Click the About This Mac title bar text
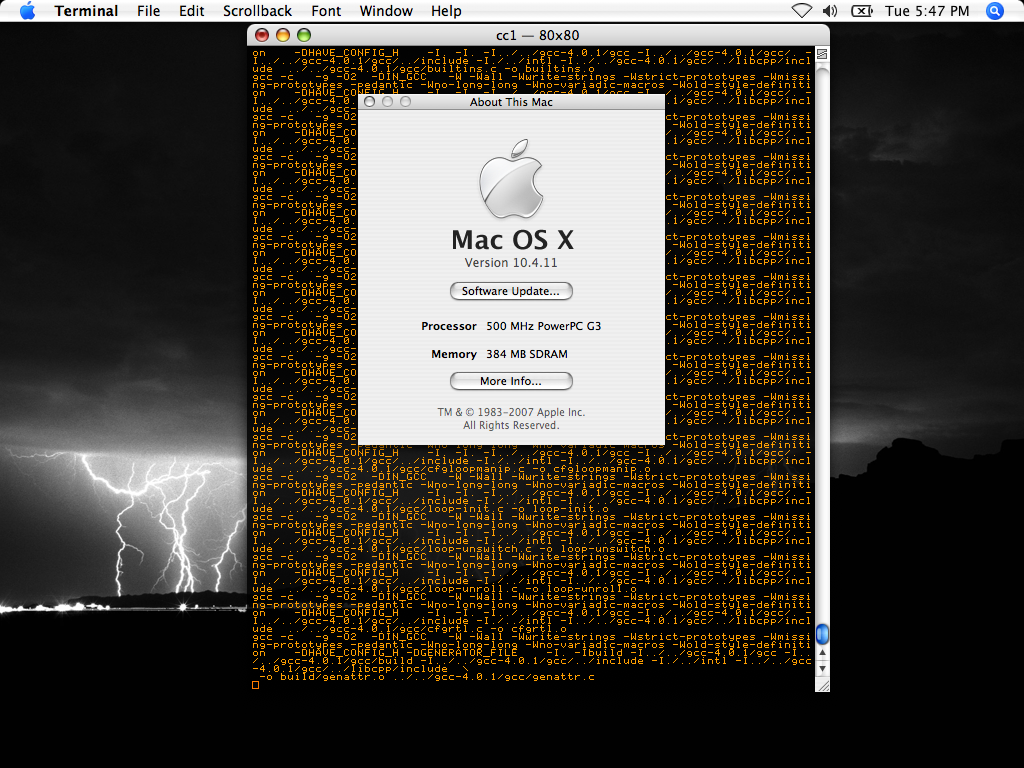Viewport: 1024px width, 768px height. pyautogui.click(x=511, y=102)
